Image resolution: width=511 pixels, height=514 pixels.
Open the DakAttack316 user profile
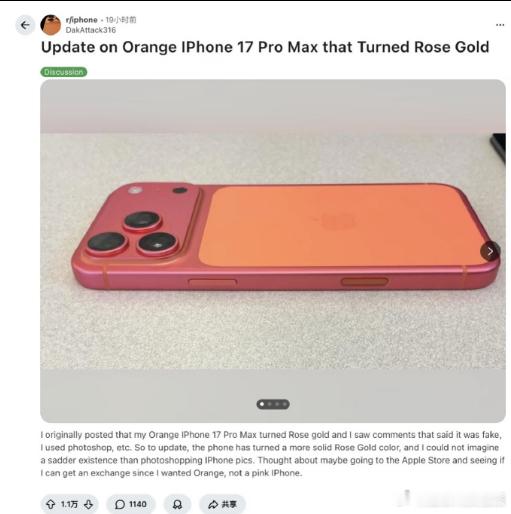[91, 30]
